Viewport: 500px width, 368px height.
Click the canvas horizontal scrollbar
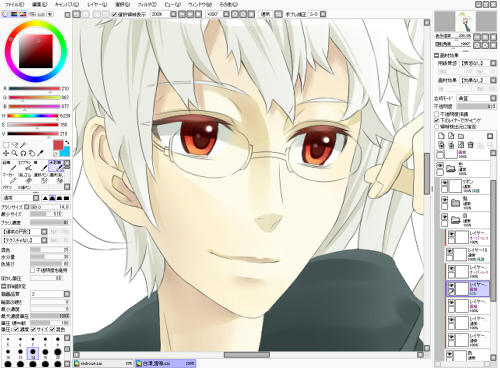click(x=248, y=355)
